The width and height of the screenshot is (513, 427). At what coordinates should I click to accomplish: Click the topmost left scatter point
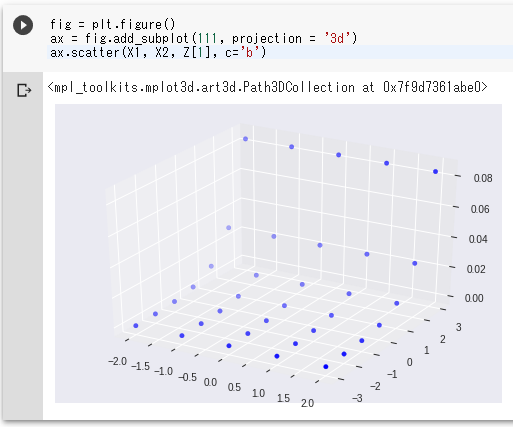[245, 139]
